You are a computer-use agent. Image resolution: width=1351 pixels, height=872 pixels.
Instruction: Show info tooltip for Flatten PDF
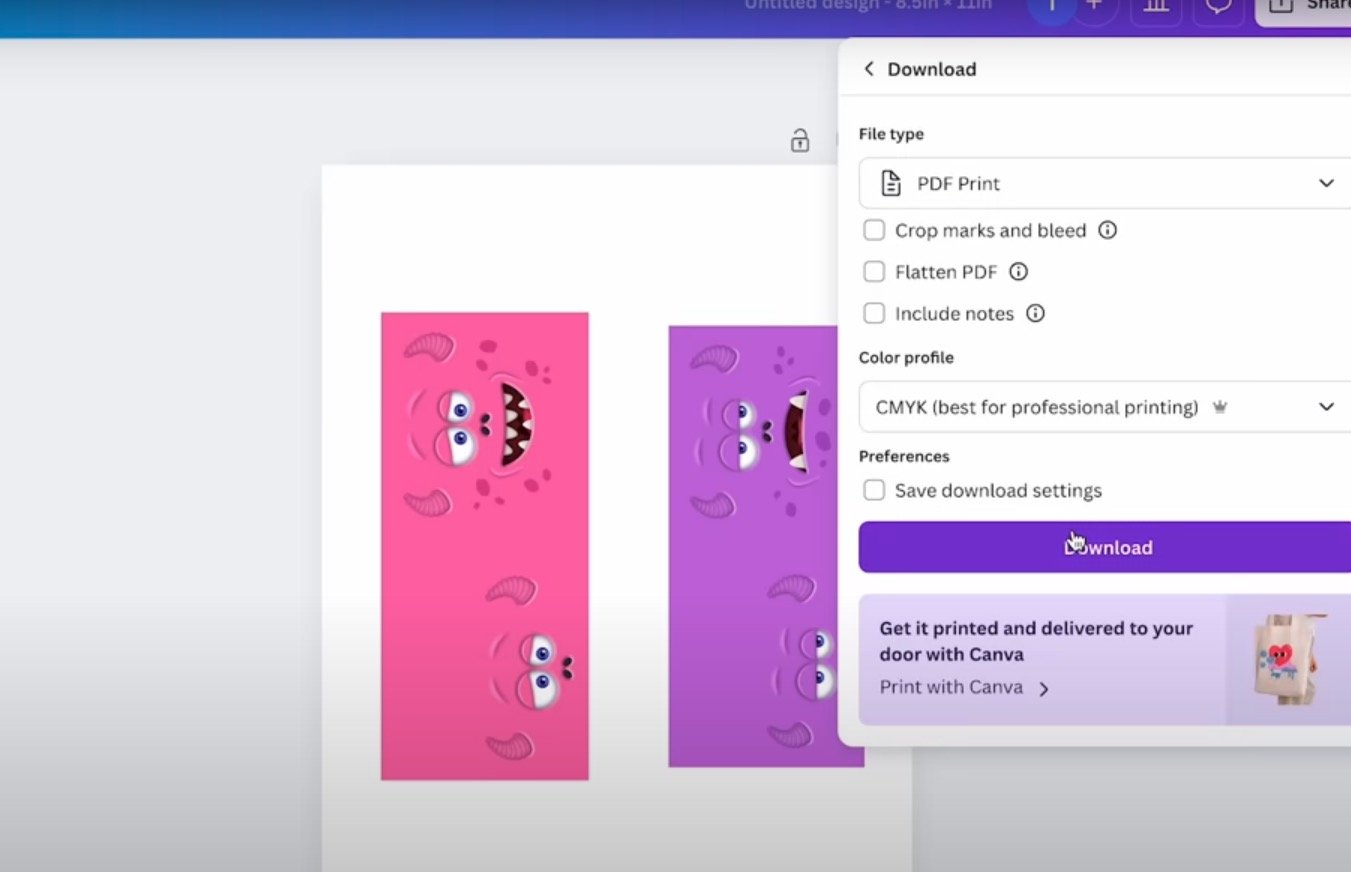coord(1018,272)
